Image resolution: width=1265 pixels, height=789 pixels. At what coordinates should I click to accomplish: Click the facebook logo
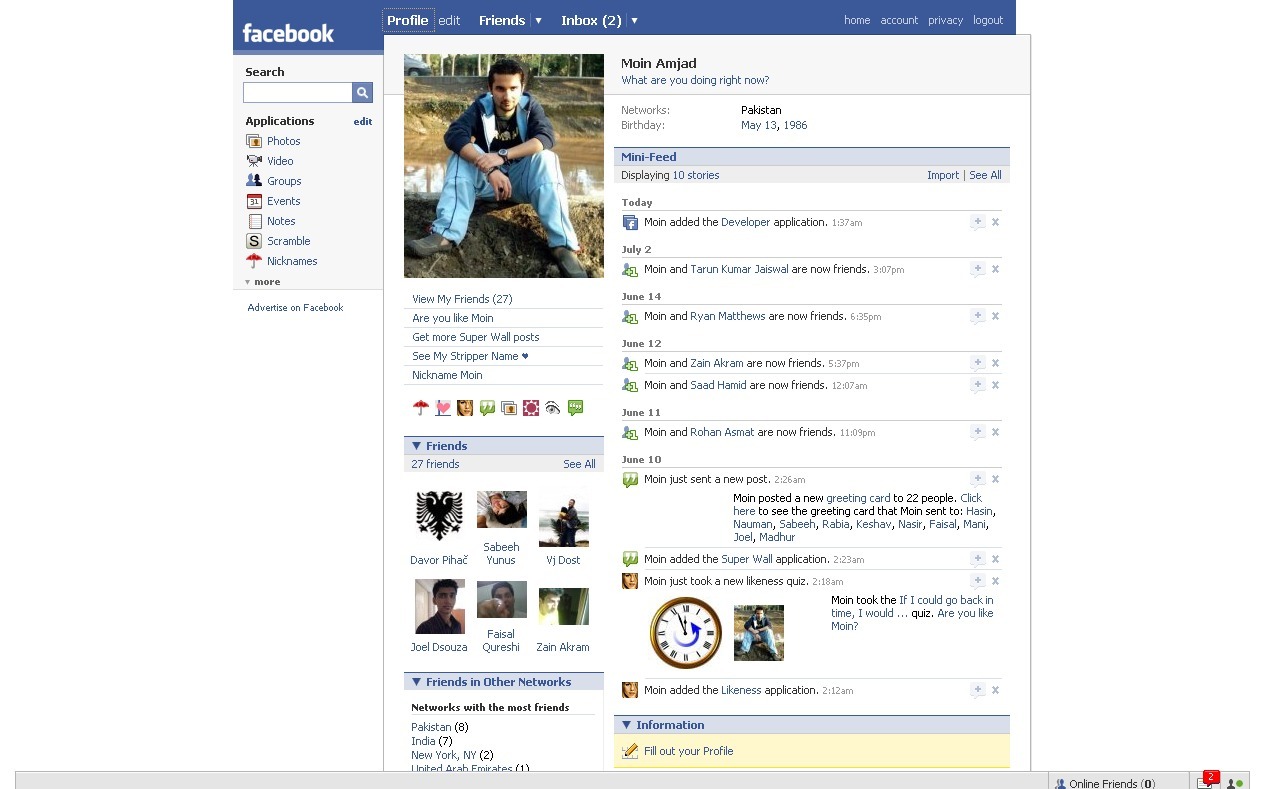click(288, 33)
